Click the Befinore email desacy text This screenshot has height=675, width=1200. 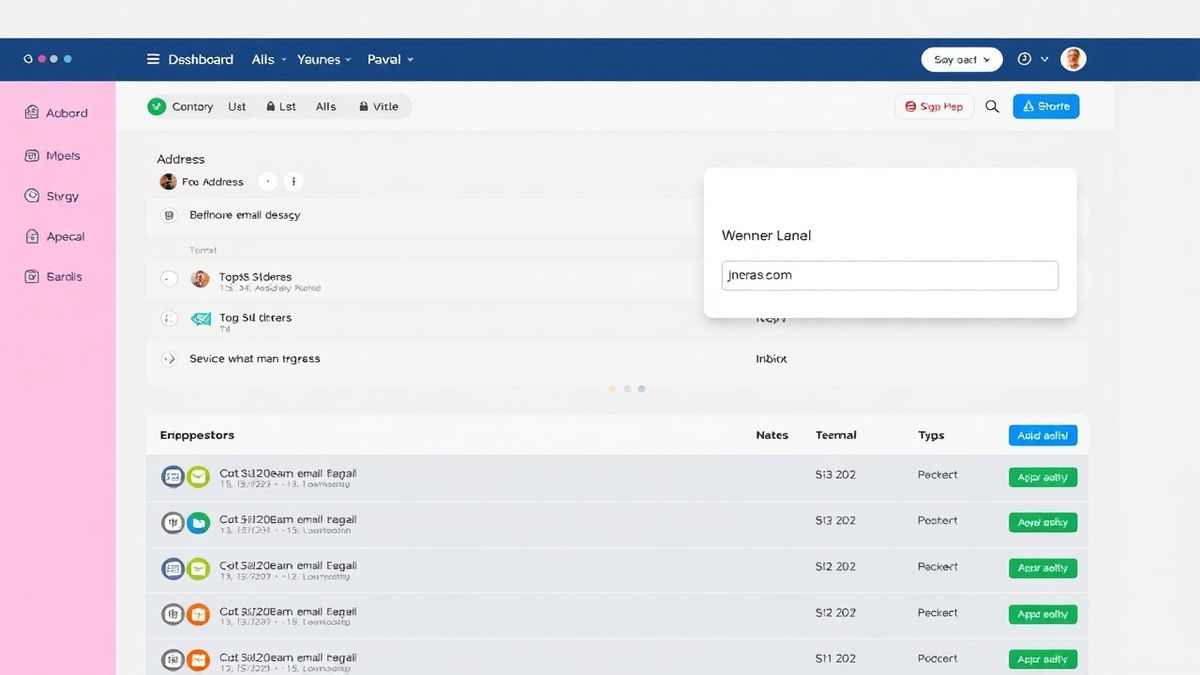point(245,215)
